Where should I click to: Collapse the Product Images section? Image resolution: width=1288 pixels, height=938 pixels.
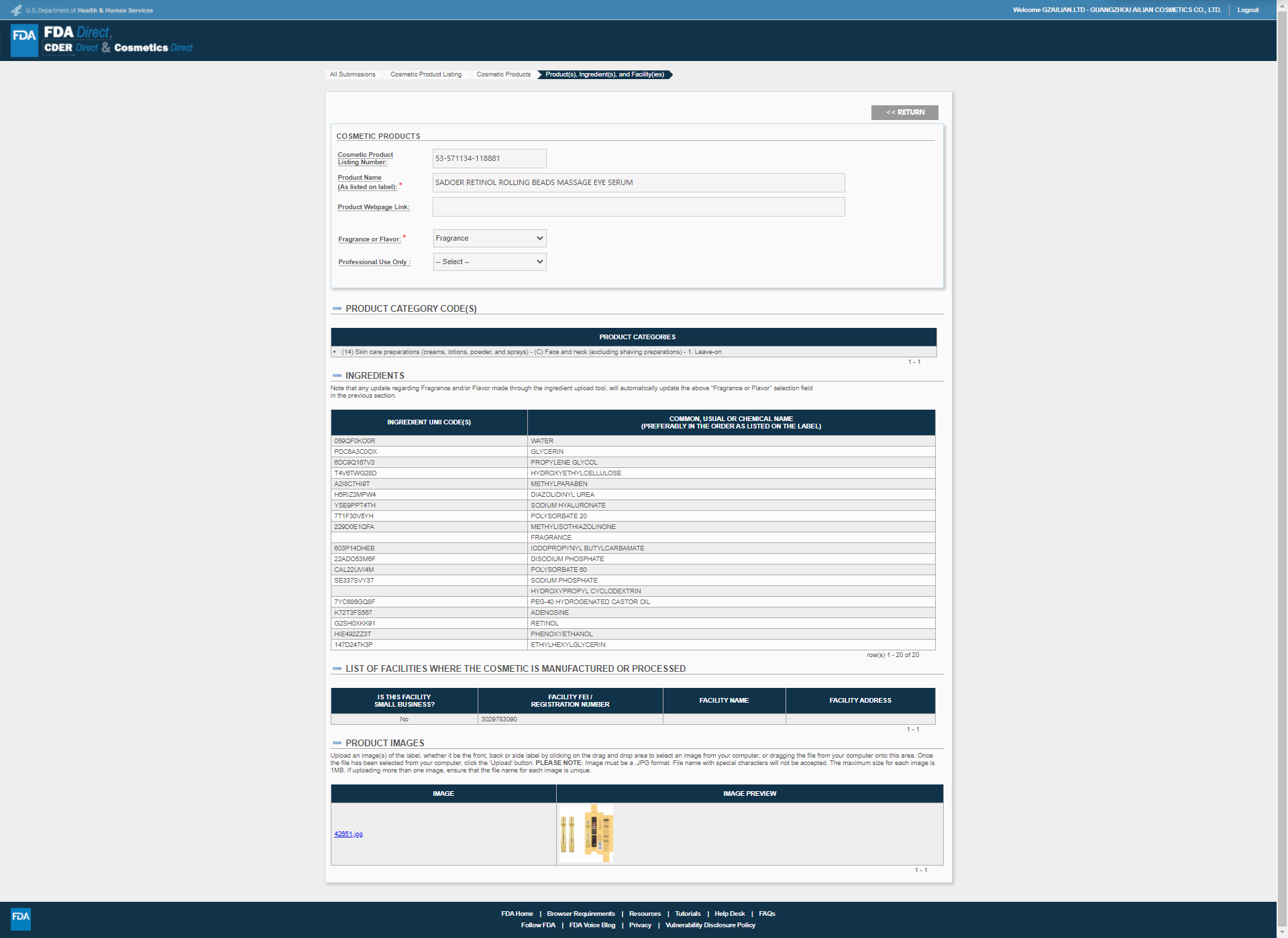click(x=337, y=744)
